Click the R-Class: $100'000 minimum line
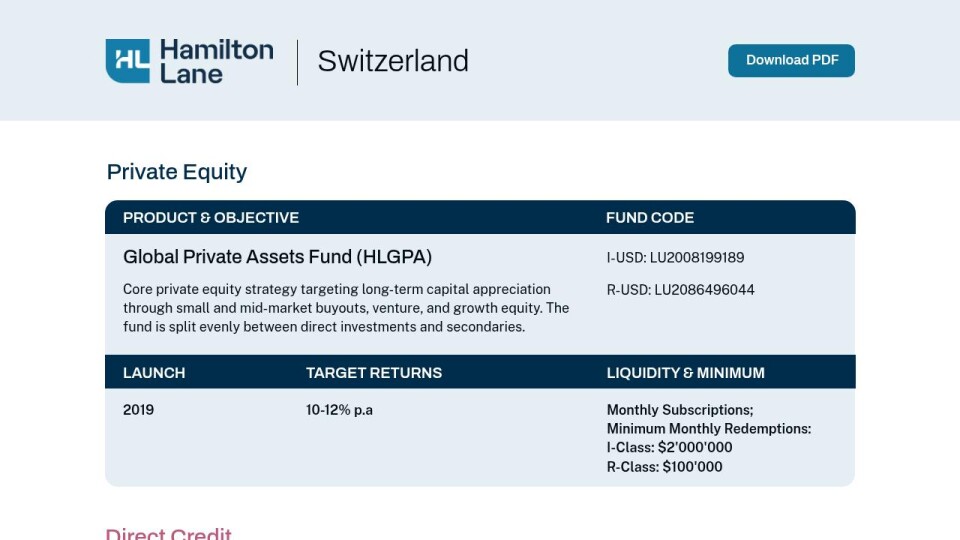Image resolution: width=960 pixels, height=540 pixels. point(664,467)
